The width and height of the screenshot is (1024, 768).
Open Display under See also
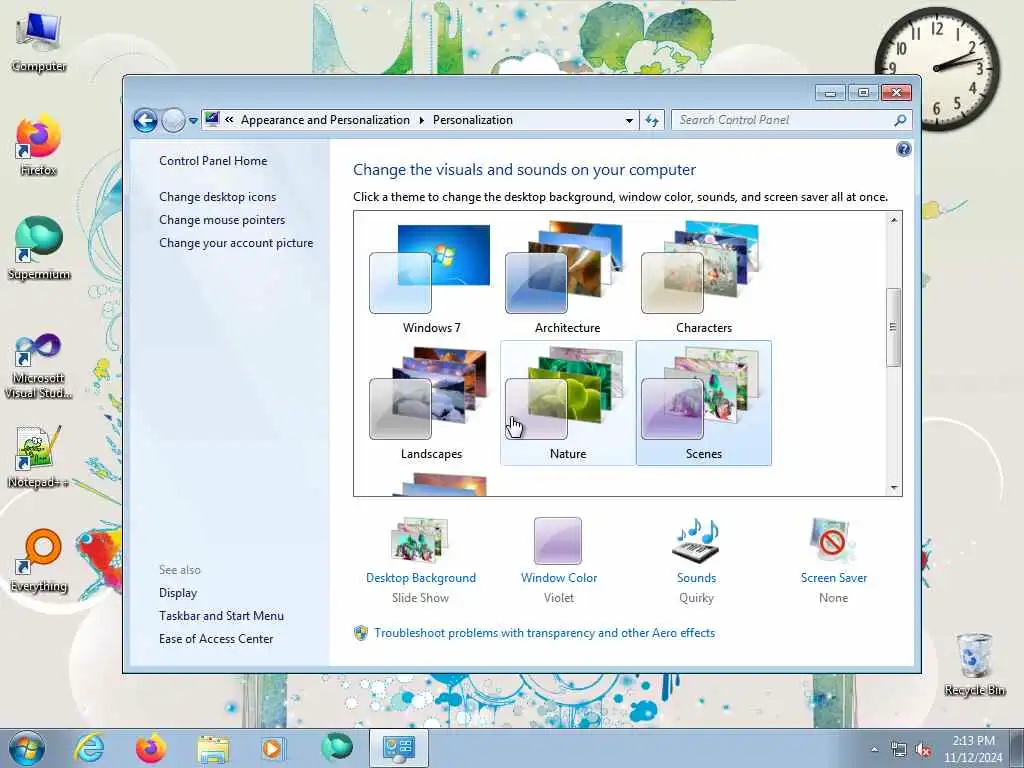[x=178, y=593]
